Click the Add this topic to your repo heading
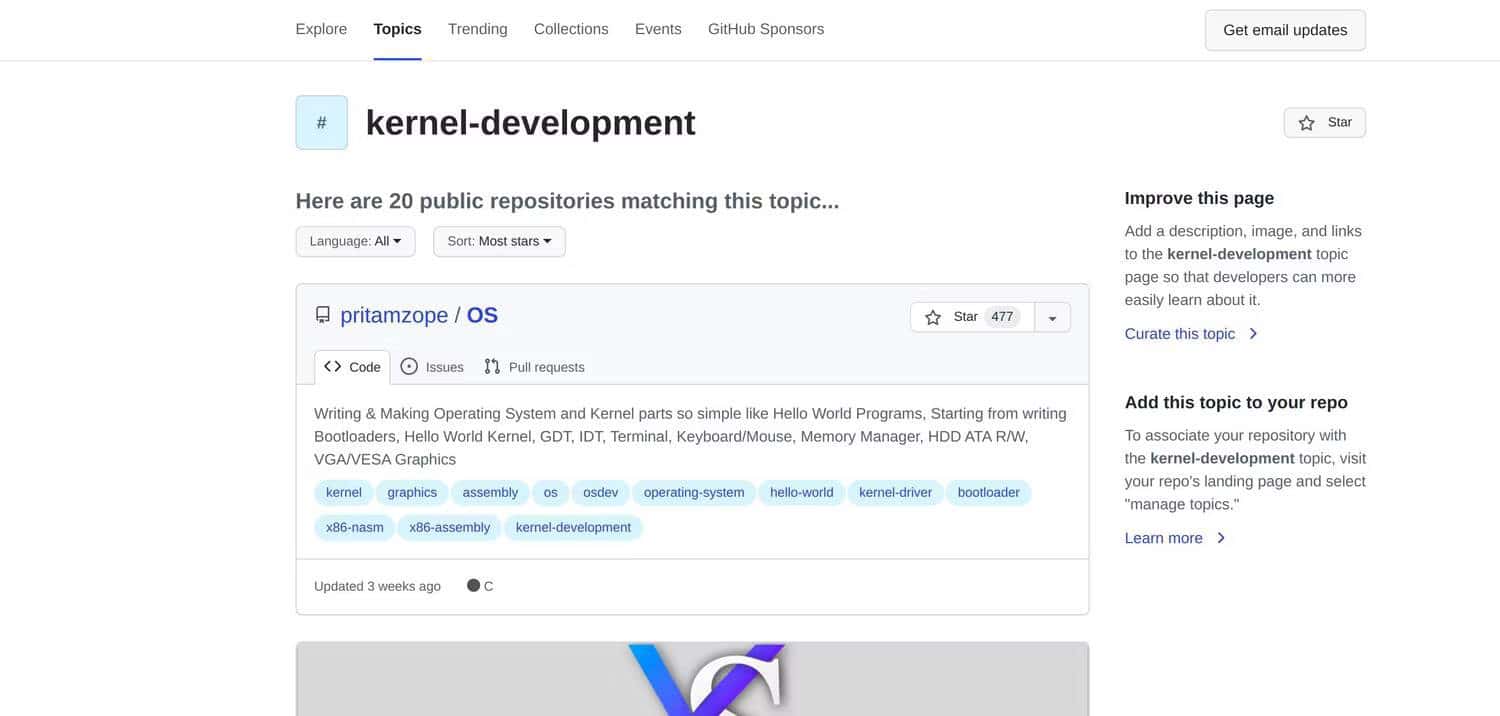Screen dimensions: 1500x716 tap(1236, 402)
